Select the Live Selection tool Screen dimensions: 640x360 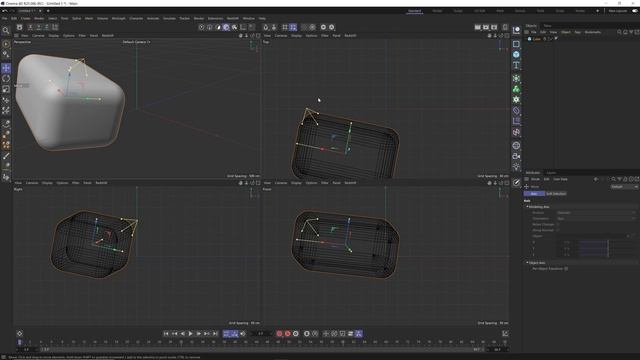pyautogui.click(x=6, y=44)
